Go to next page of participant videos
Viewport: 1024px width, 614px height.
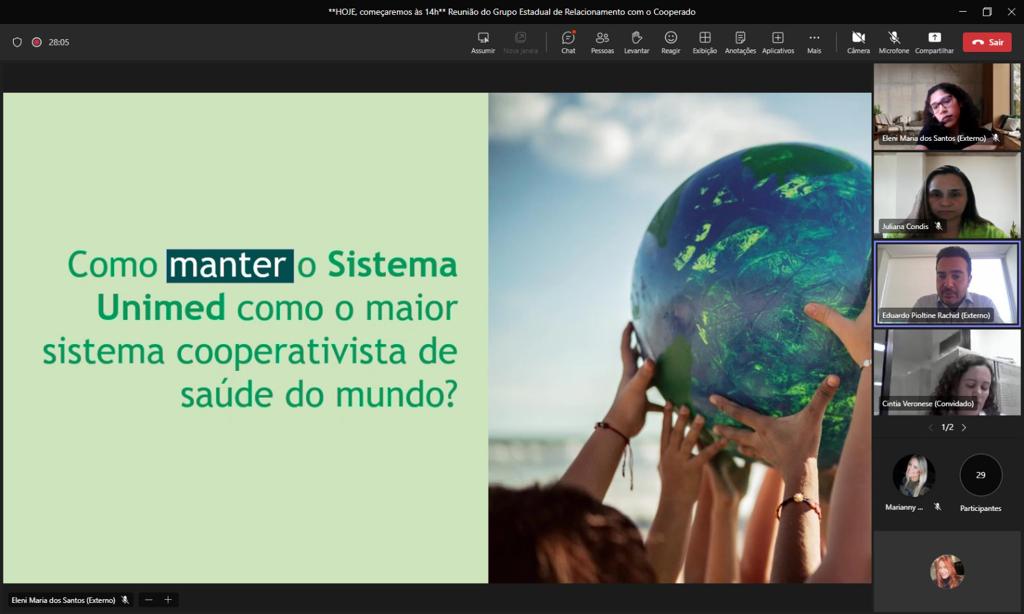tap(964, 427)
